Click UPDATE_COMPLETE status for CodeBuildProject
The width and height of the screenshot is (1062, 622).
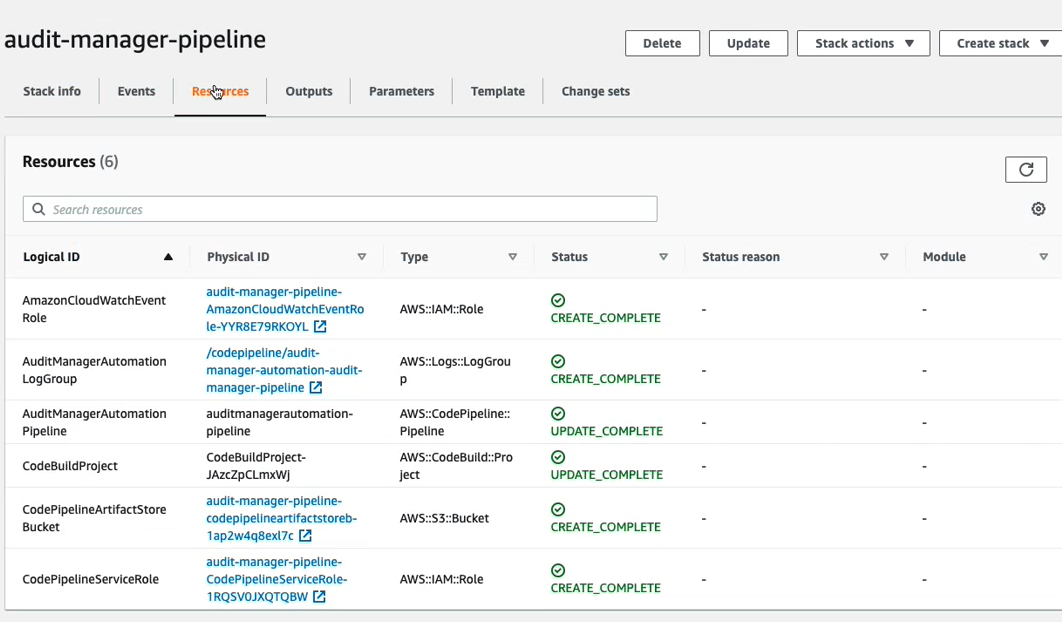click(x=607, y=474)
